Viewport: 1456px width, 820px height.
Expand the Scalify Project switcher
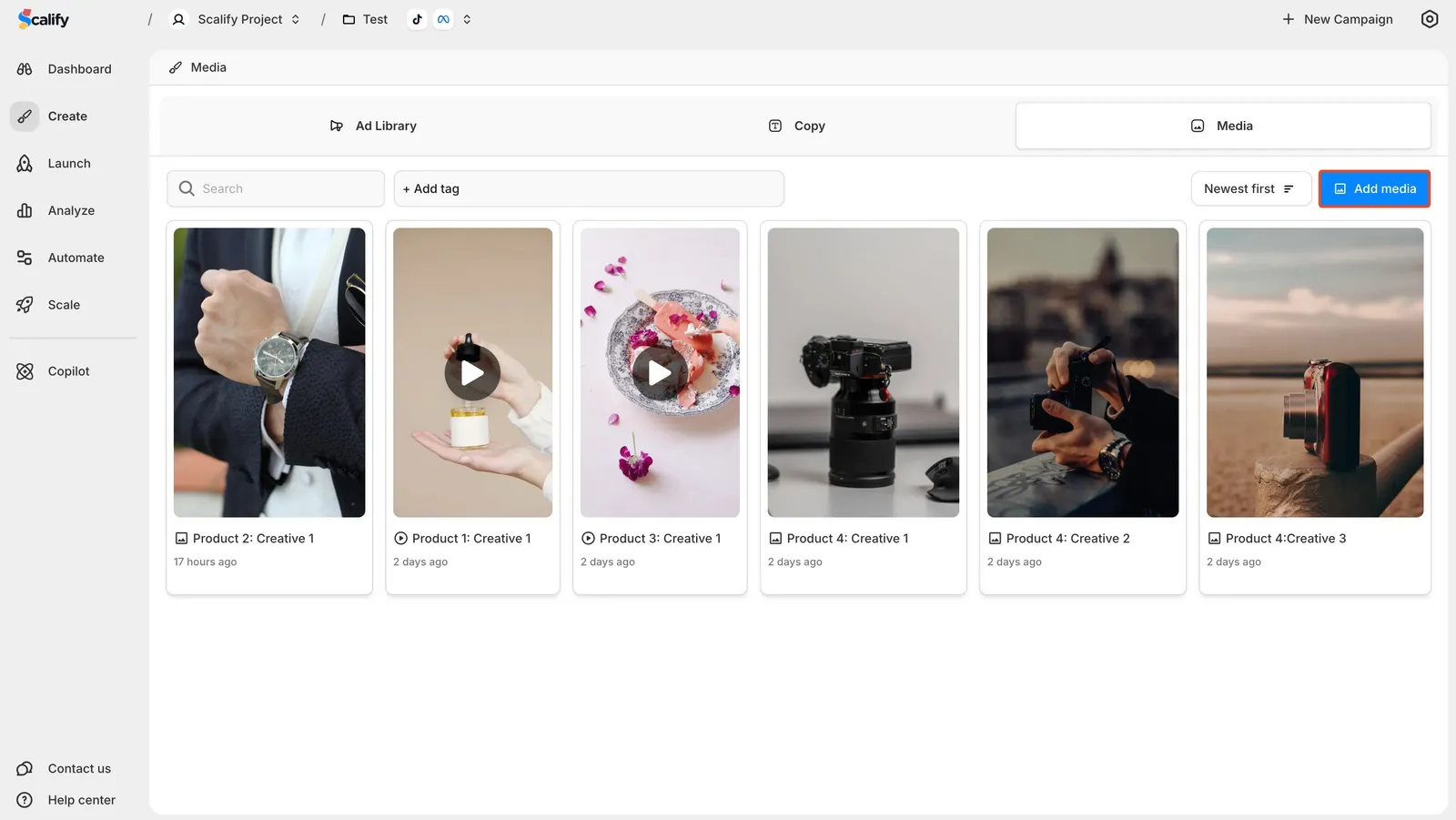pos(296,18)
